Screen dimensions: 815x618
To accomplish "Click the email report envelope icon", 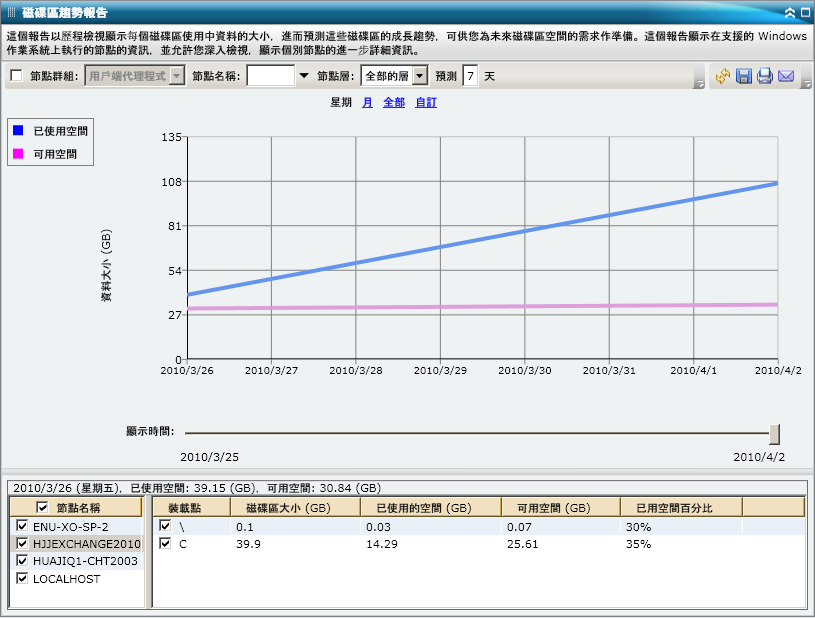I will (x=786, y=76).
